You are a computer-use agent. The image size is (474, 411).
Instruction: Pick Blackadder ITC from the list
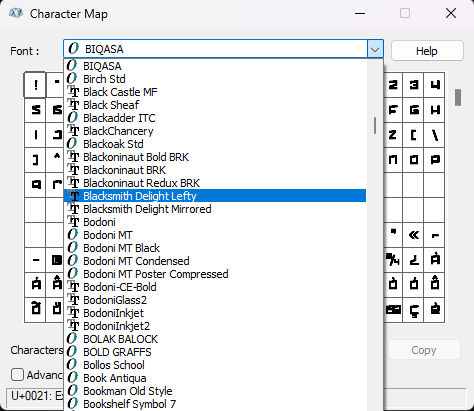click(x=215, y=118)
